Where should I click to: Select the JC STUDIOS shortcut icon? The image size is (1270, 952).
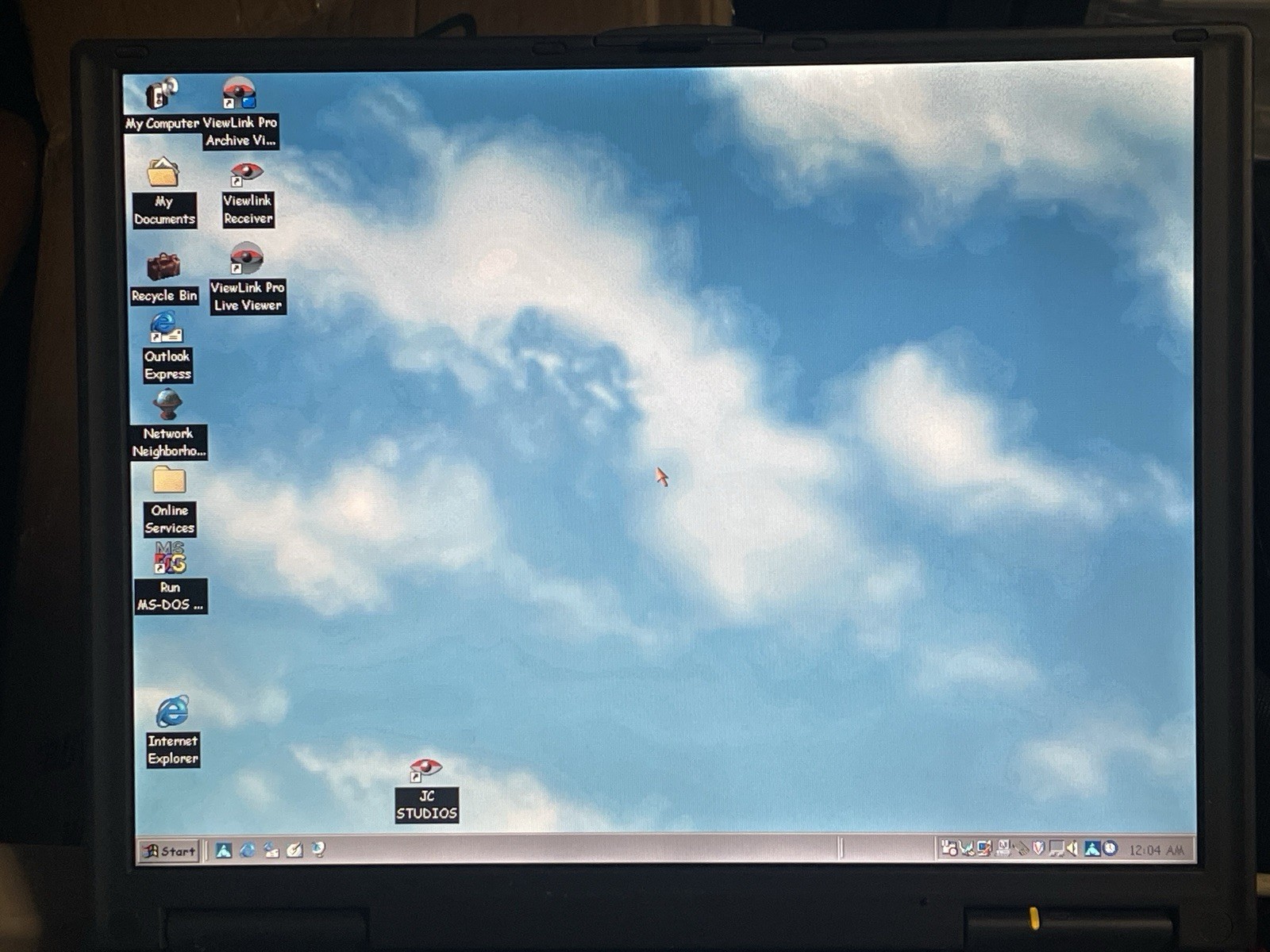pos(425,770)
